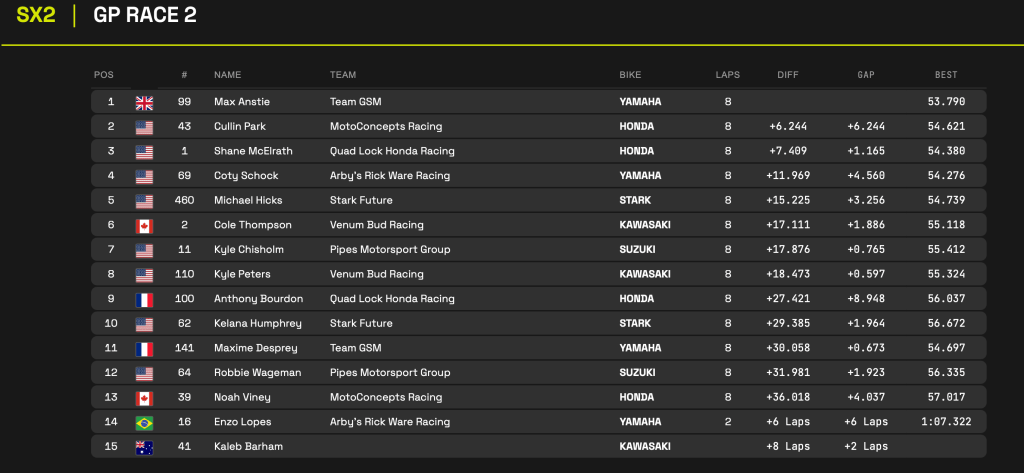Click Stark Future team for Michael Hicks
The height and width of the screenshot is (473, 1024).
(x=361, y=200)
